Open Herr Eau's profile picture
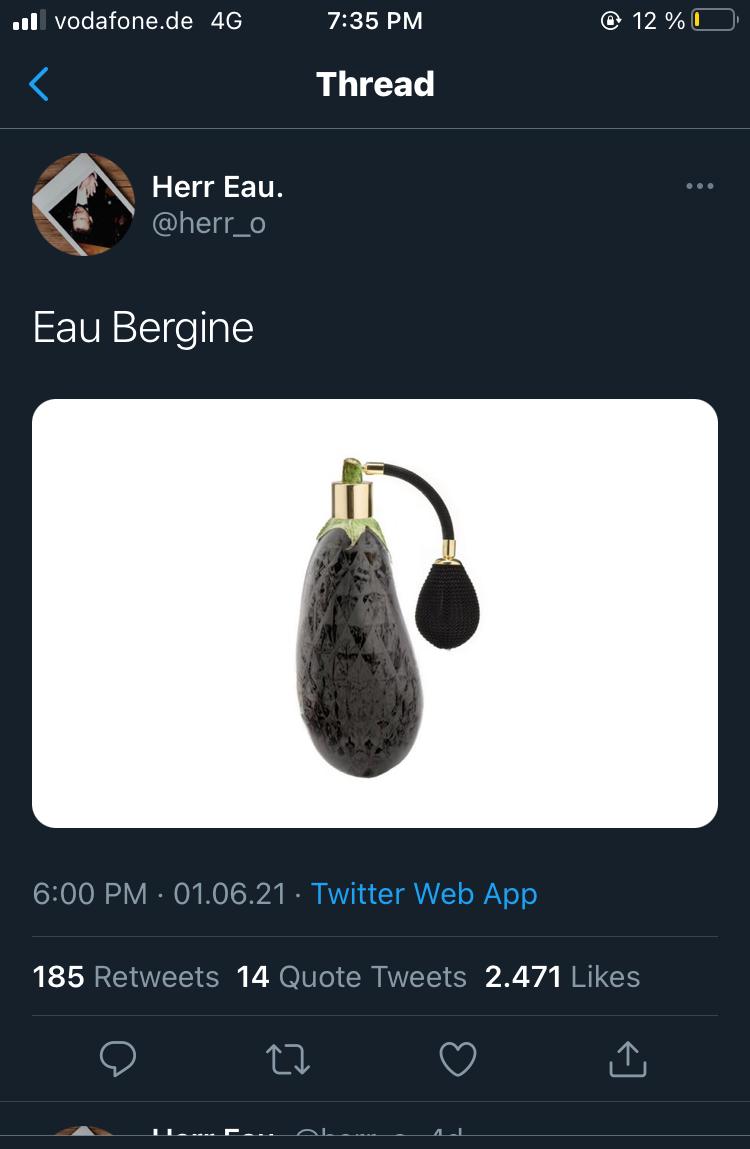This screenshot has height=1149, width=750. coord(84,204)
